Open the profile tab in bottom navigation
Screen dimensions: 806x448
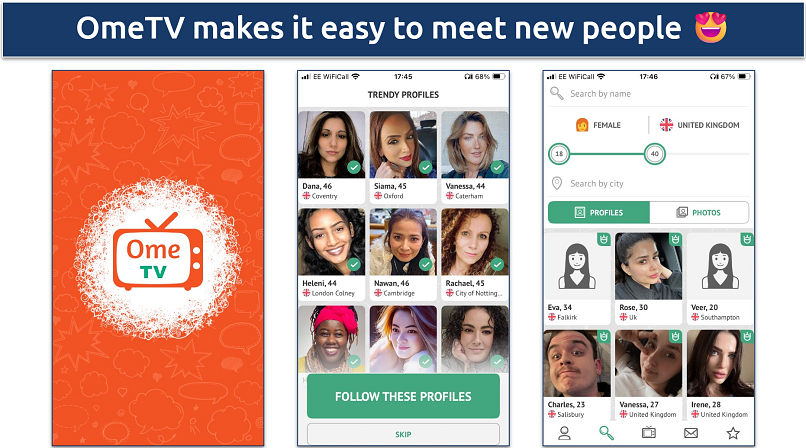(x=564, y=433)
